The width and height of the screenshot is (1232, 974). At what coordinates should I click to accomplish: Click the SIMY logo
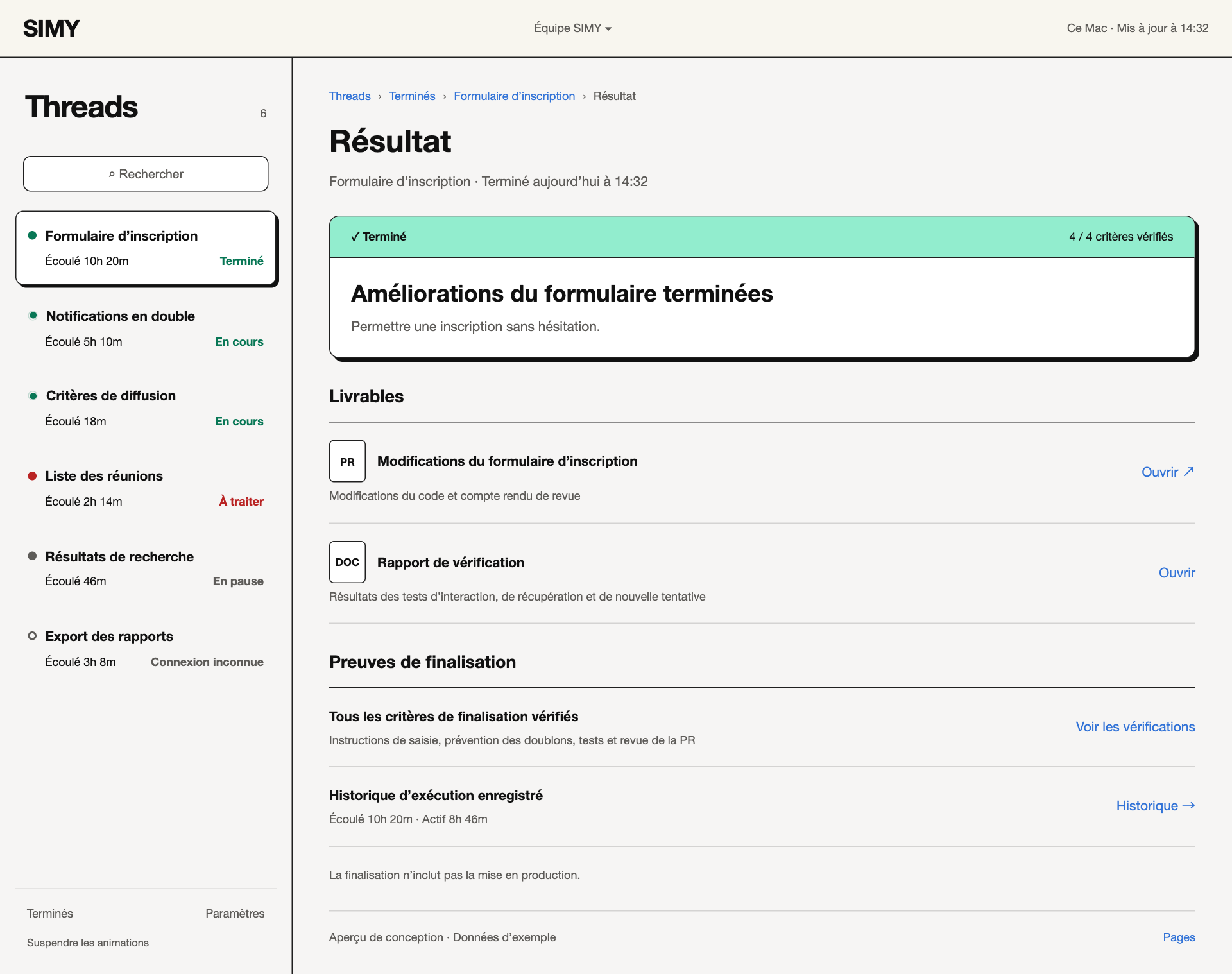click(x=51, y=28)
